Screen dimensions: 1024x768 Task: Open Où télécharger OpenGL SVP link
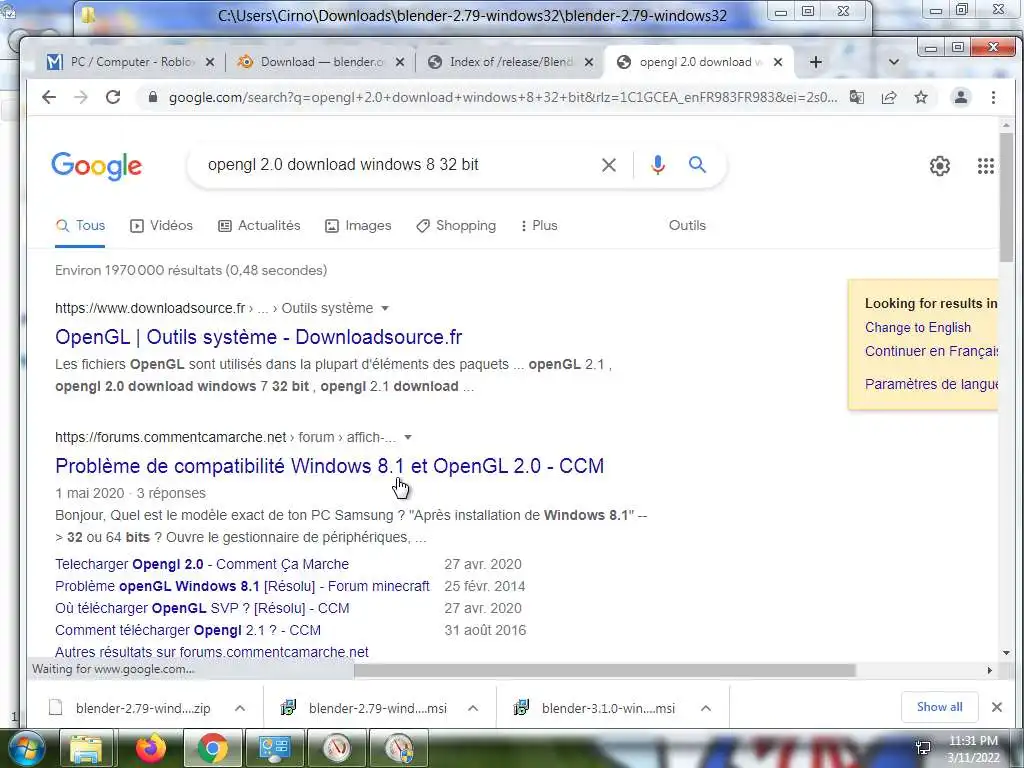(202, 608)
